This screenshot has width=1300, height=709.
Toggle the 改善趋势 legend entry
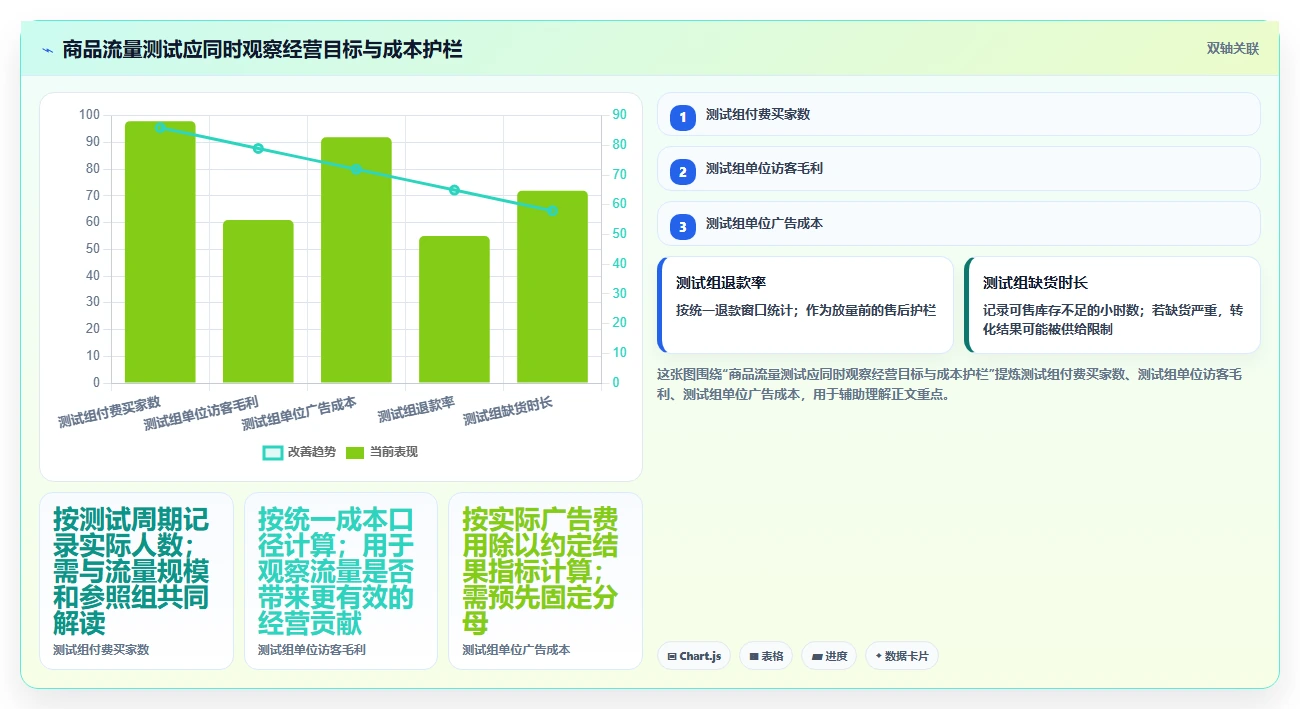pyautogui.click(x=299, y=452)
